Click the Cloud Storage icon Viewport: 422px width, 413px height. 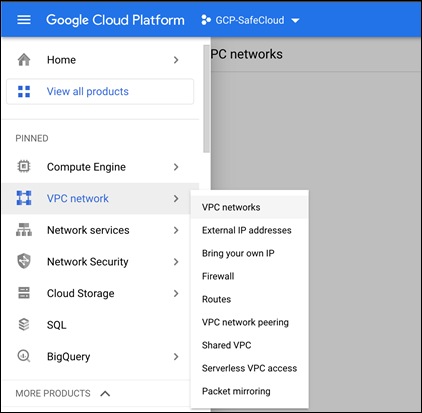click(x=24, y=293)
